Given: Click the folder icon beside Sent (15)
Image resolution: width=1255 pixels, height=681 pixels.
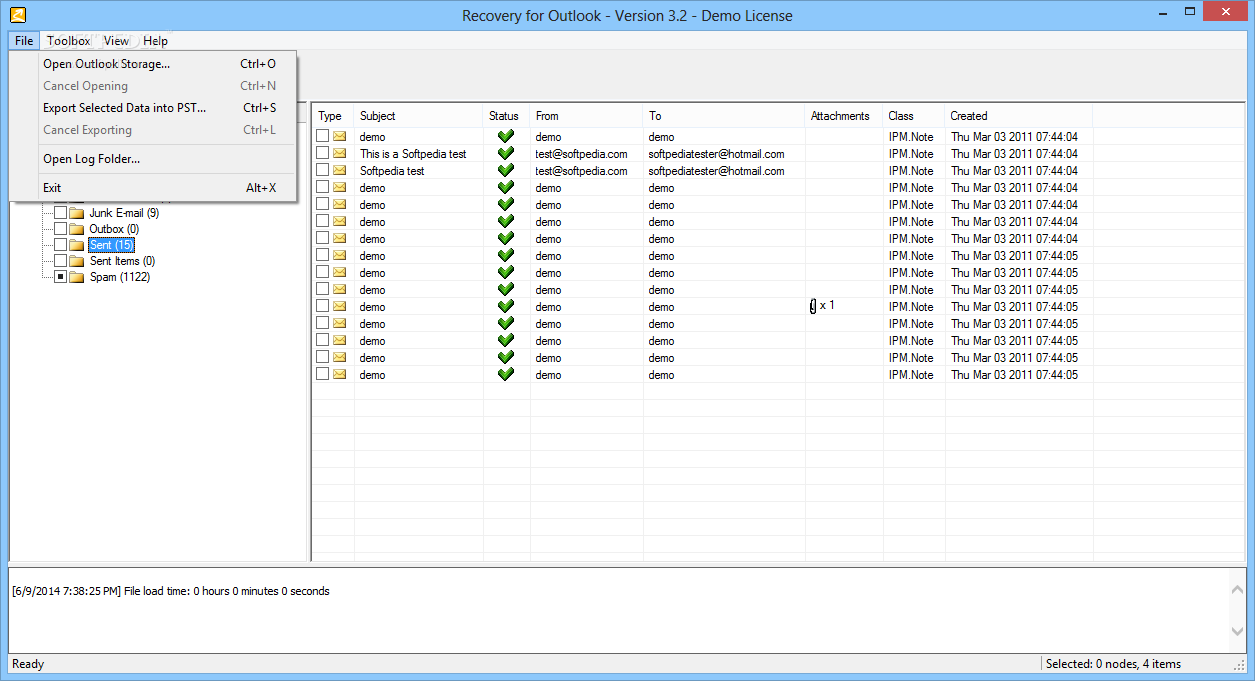Looking at the screenshot, I should (77, 245).
